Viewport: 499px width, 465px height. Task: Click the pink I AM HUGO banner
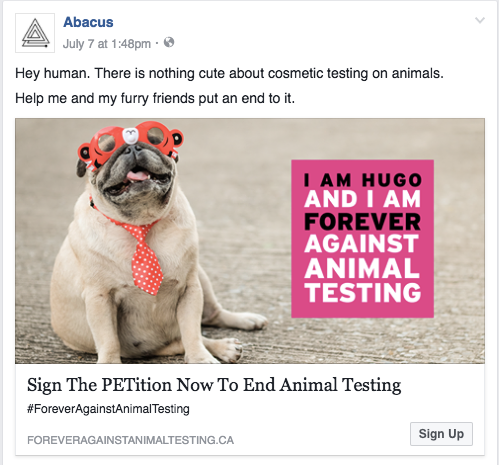[x=363, y=239]
